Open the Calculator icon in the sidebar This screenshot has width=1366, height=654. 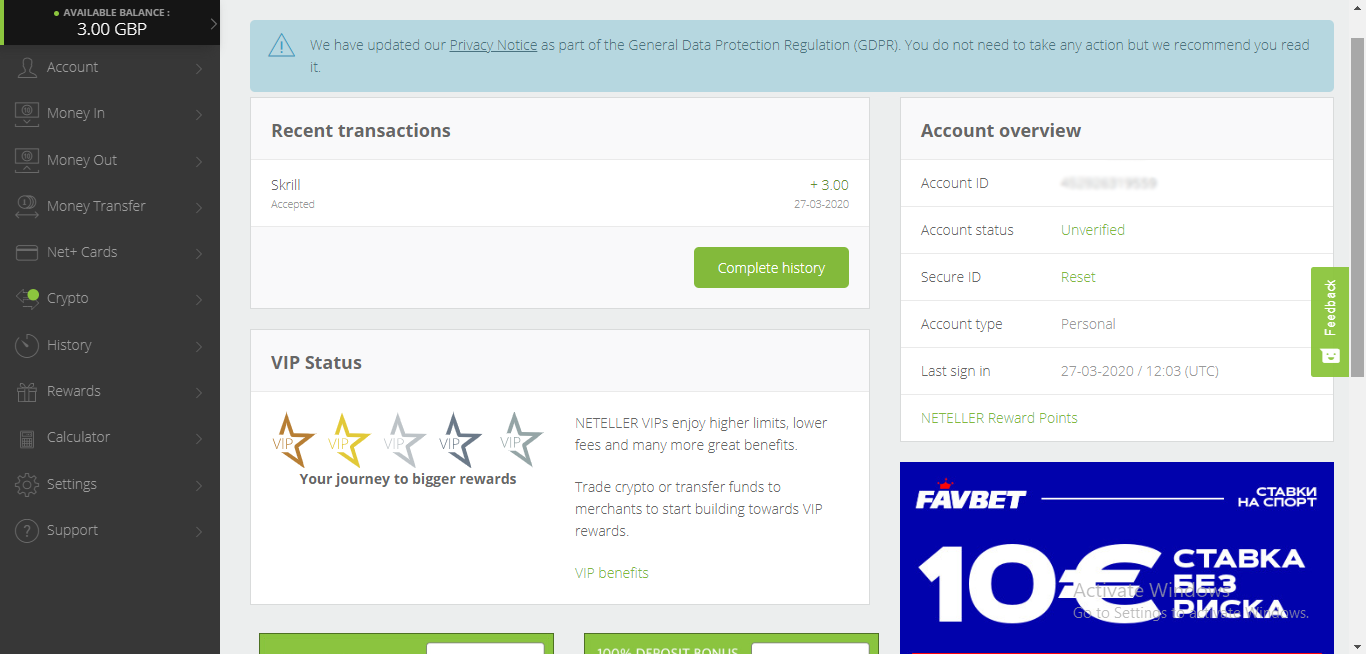pos(27,437)
